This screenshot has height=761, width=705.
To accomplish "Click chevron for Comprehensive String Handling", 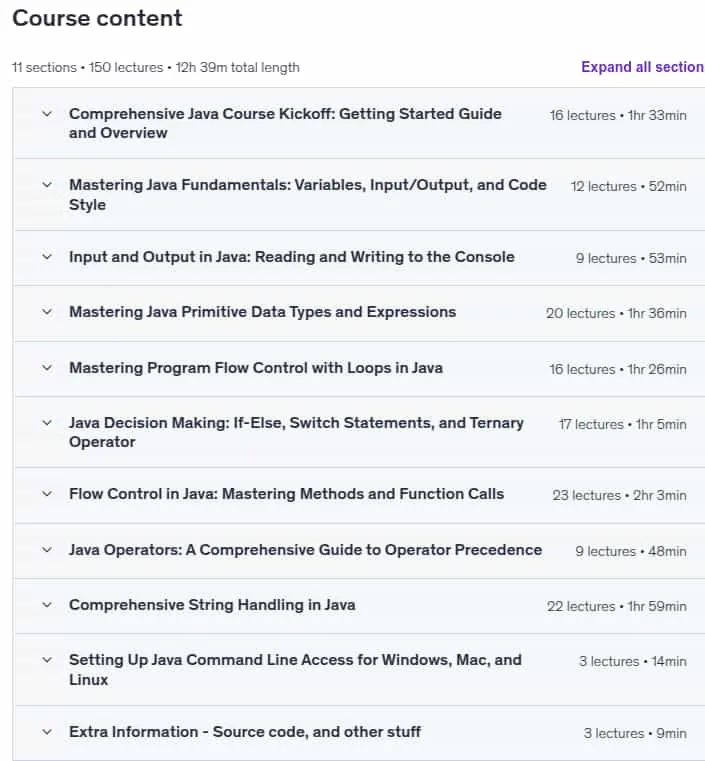I will [x=47, y=605].
